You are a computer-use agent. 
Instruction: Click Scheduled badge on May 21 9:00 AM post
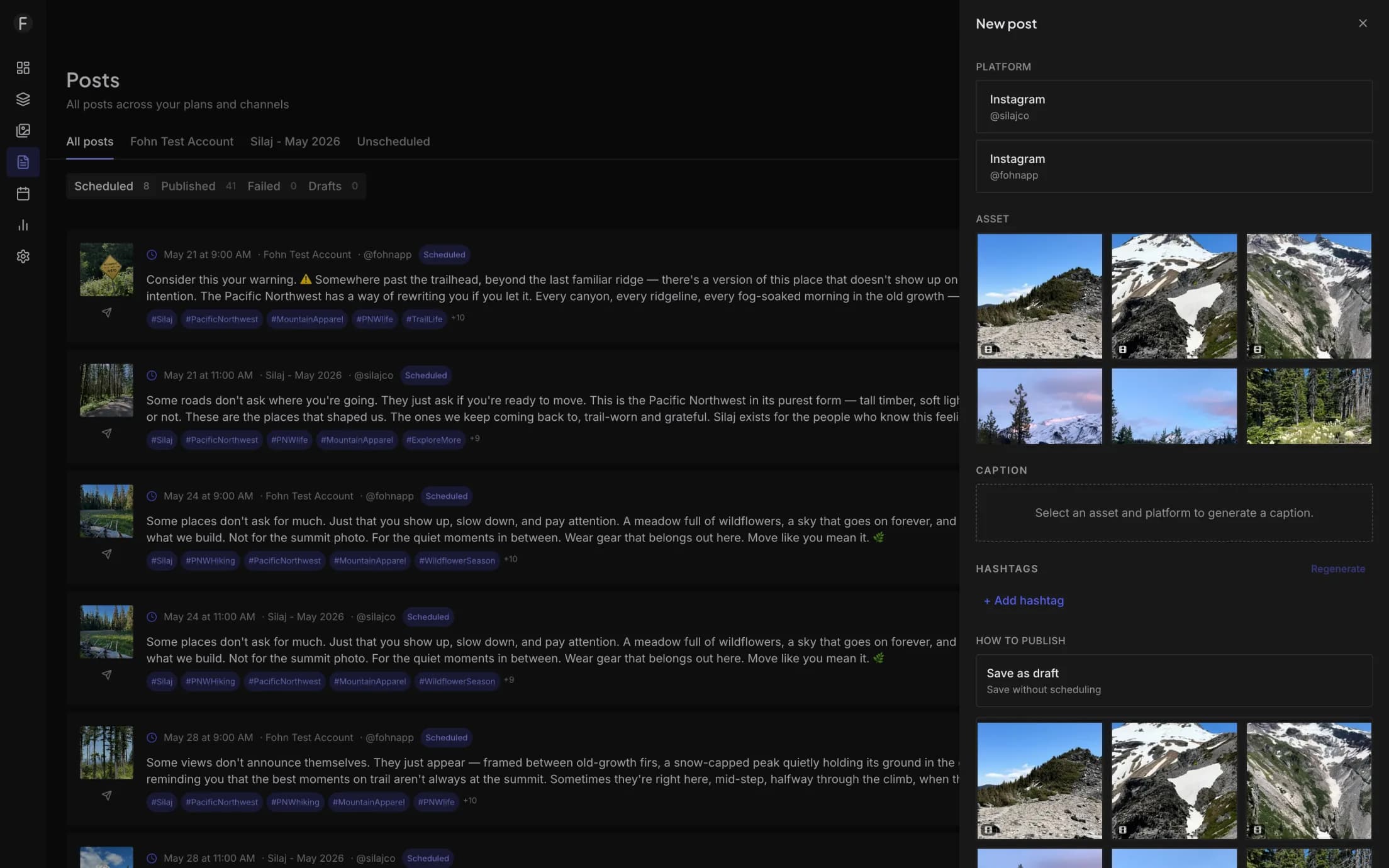tap(444, 255)
